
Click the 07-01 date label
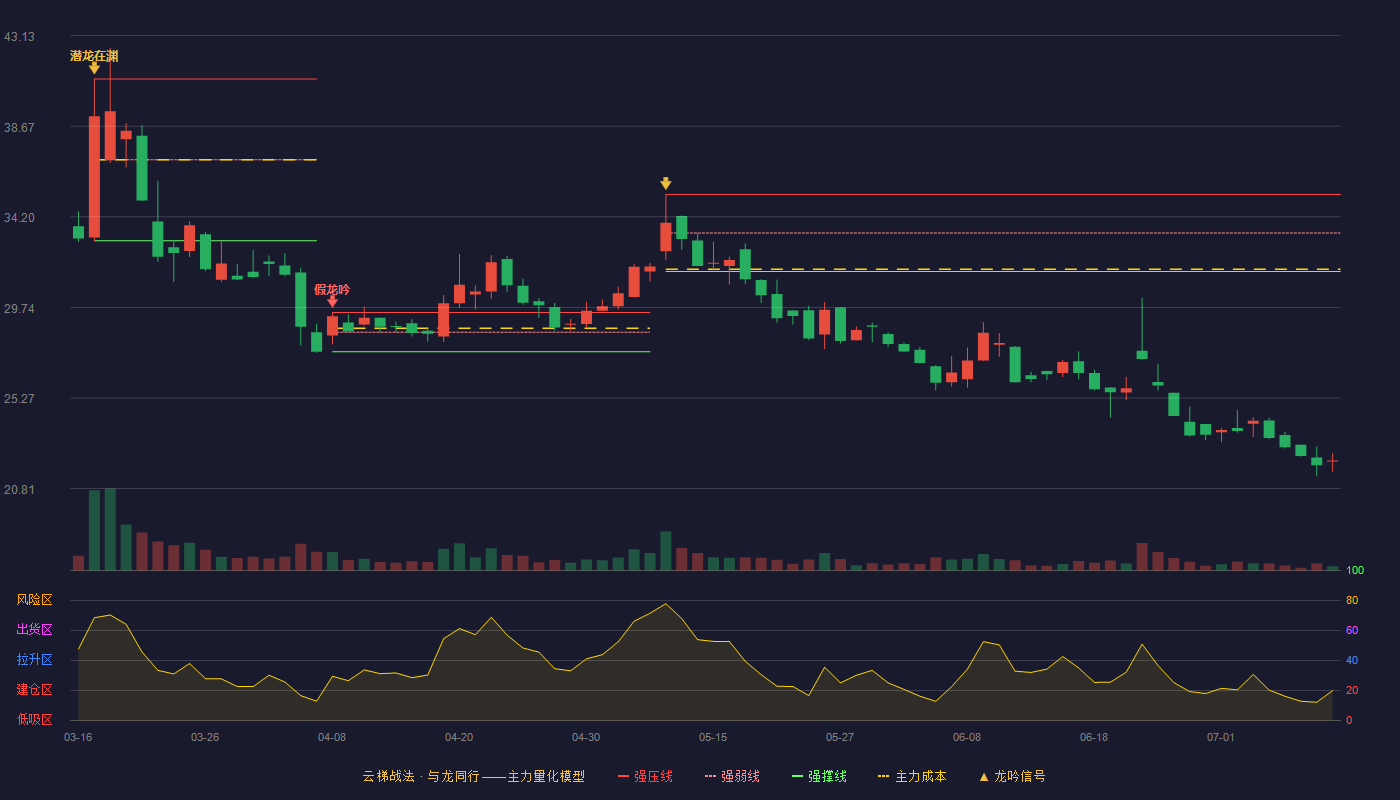click(1221, 737)
